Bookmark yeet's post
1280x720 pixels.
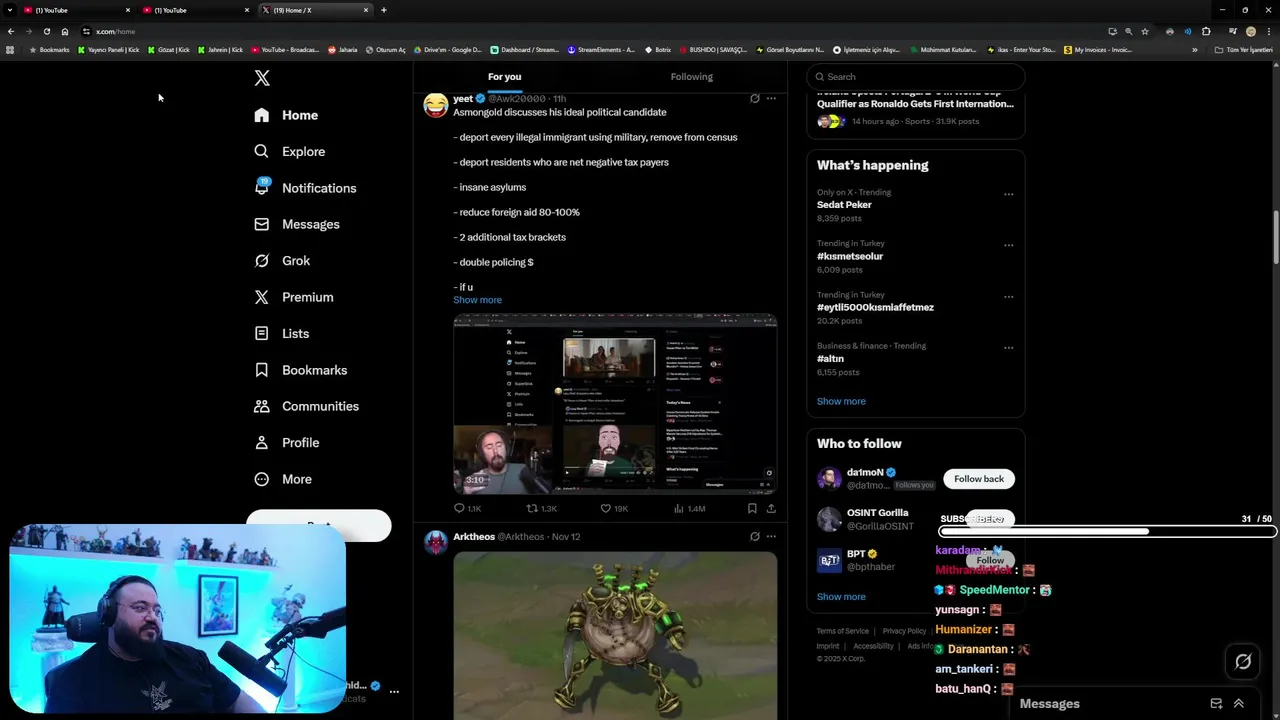752,509
